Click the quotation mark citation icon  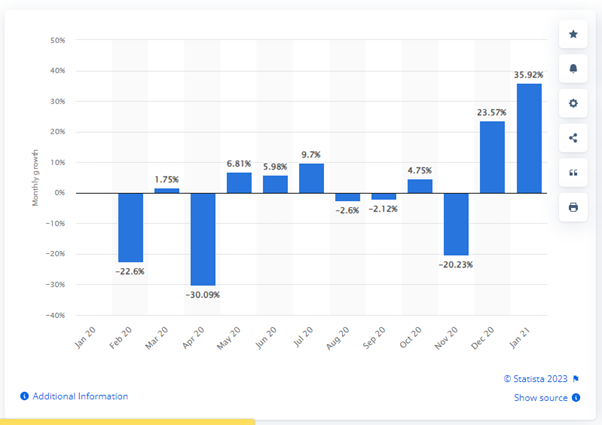pos(573,173)
